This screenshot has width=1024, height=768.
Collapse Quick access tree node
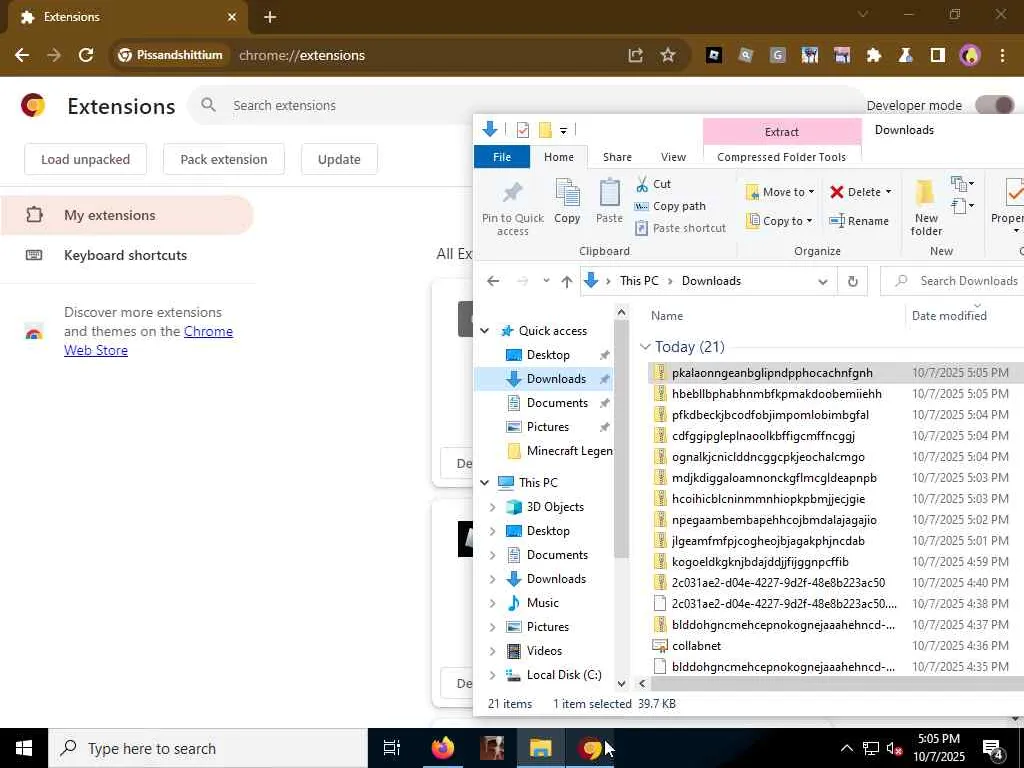tap(485, 331)
